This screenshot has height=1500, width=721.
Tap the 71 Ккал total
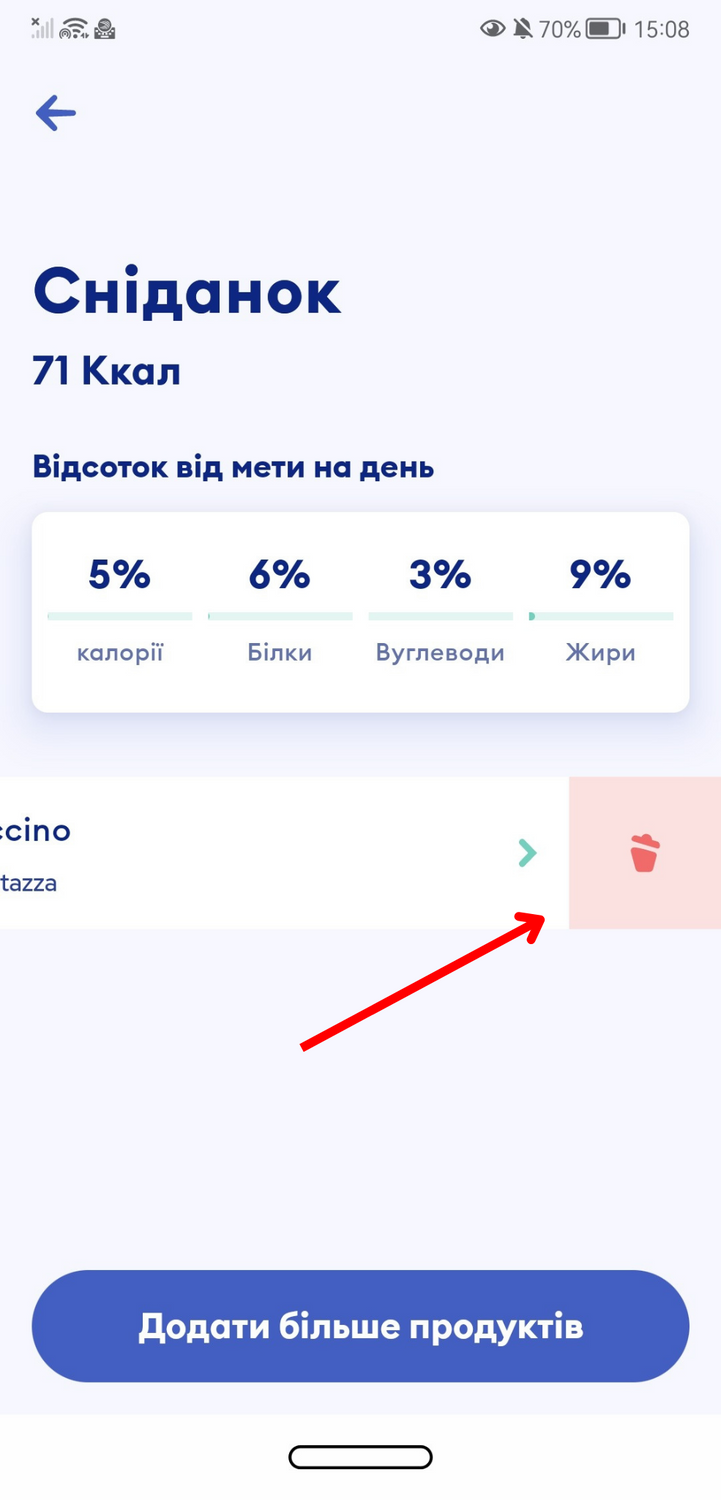107,372
